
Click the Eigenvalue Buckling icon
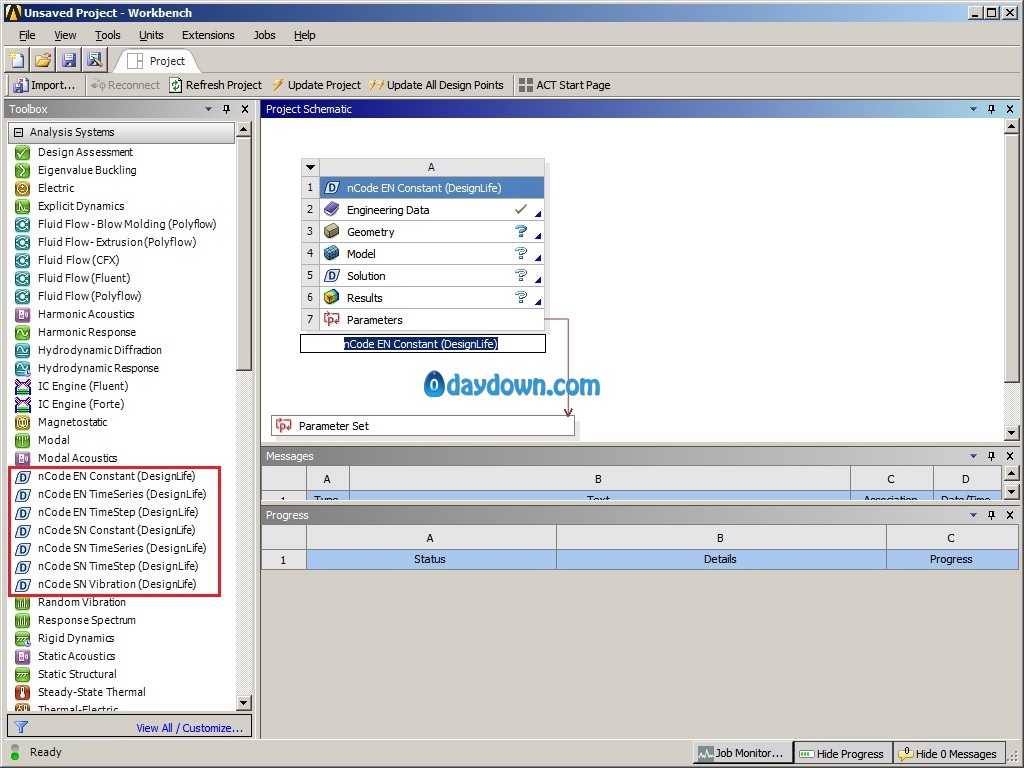pyautogui.click(x=22, y=170)
